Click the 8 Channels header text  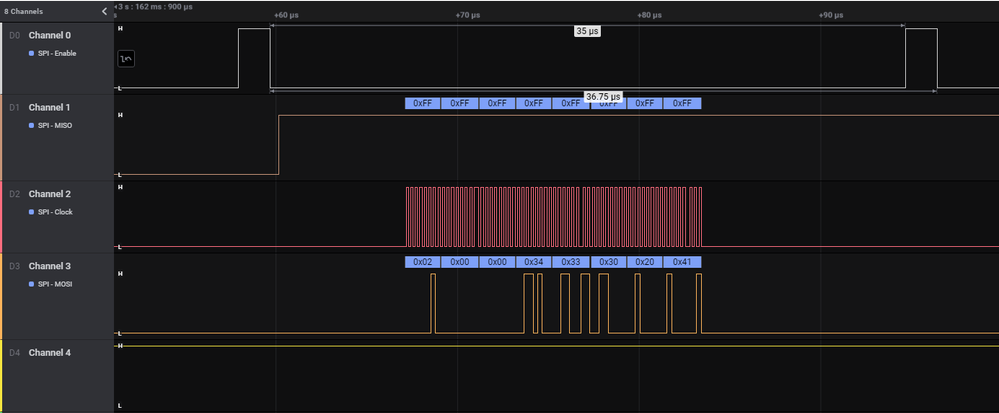tap(24, 11)
